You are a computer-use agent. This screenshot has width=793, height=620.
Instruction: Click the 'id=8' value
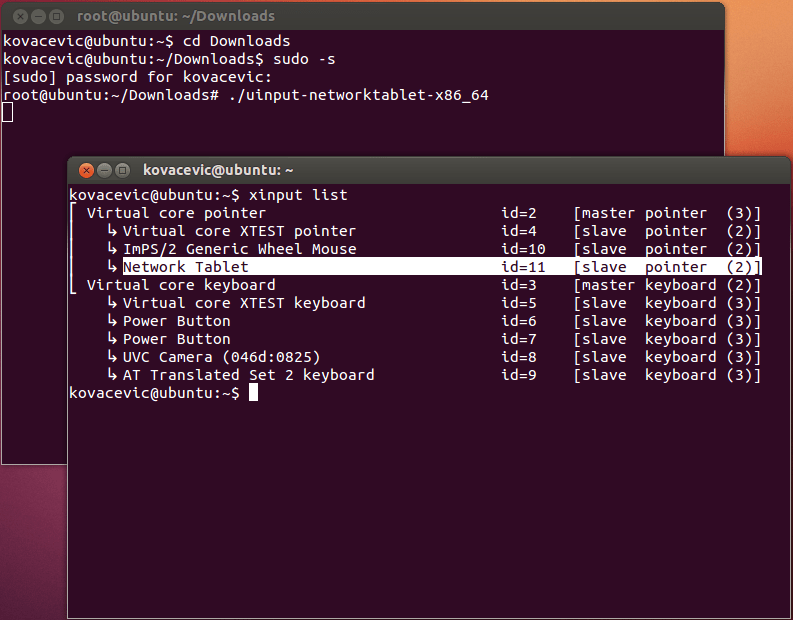coord(518,357)
